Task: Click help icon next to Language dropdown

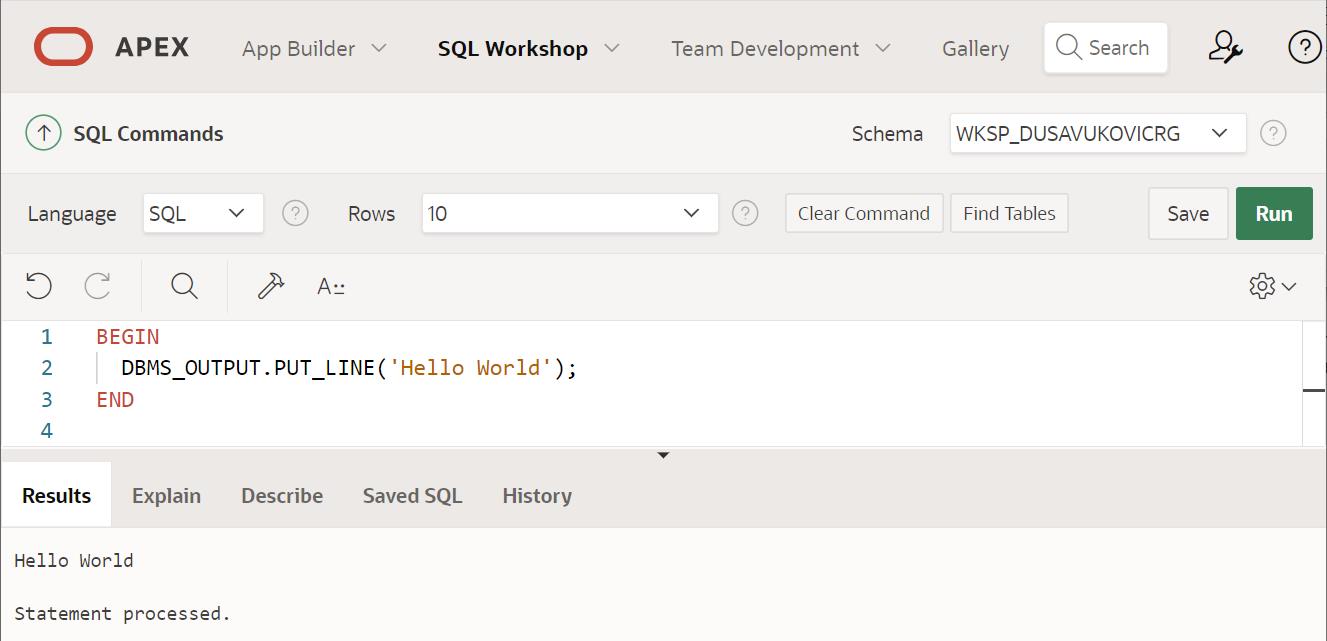Action: click(x=295, y=213)
